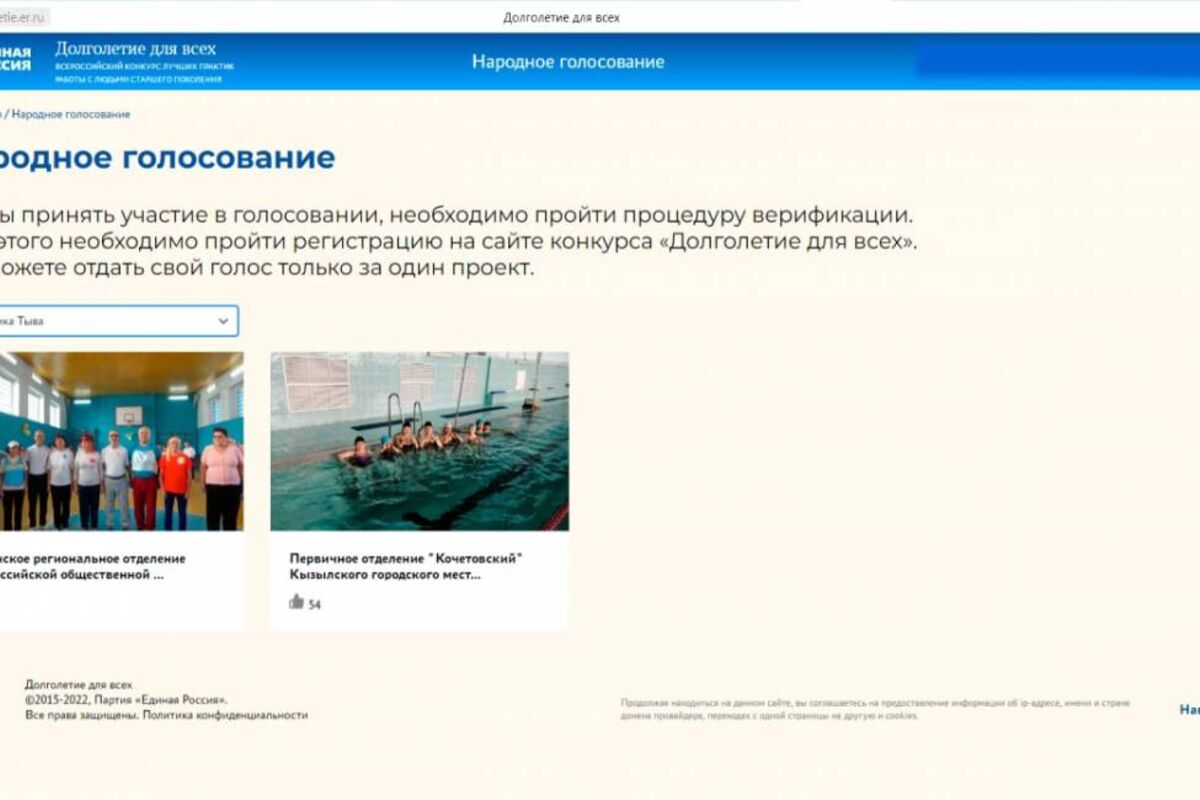Click the Единая Россия party logo

[x=15, y=58]
